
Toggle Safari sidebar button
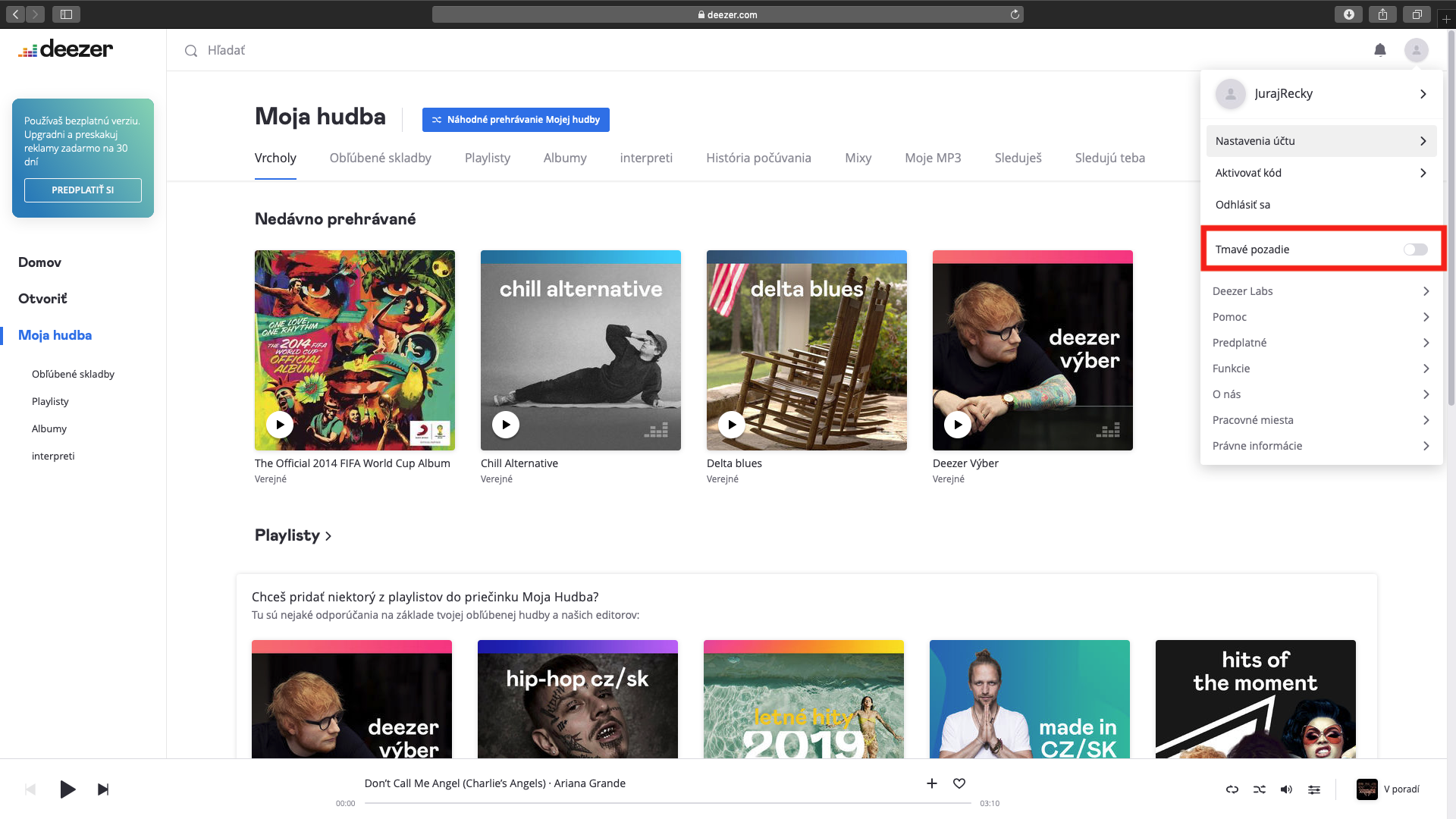[x=66, y=14]
